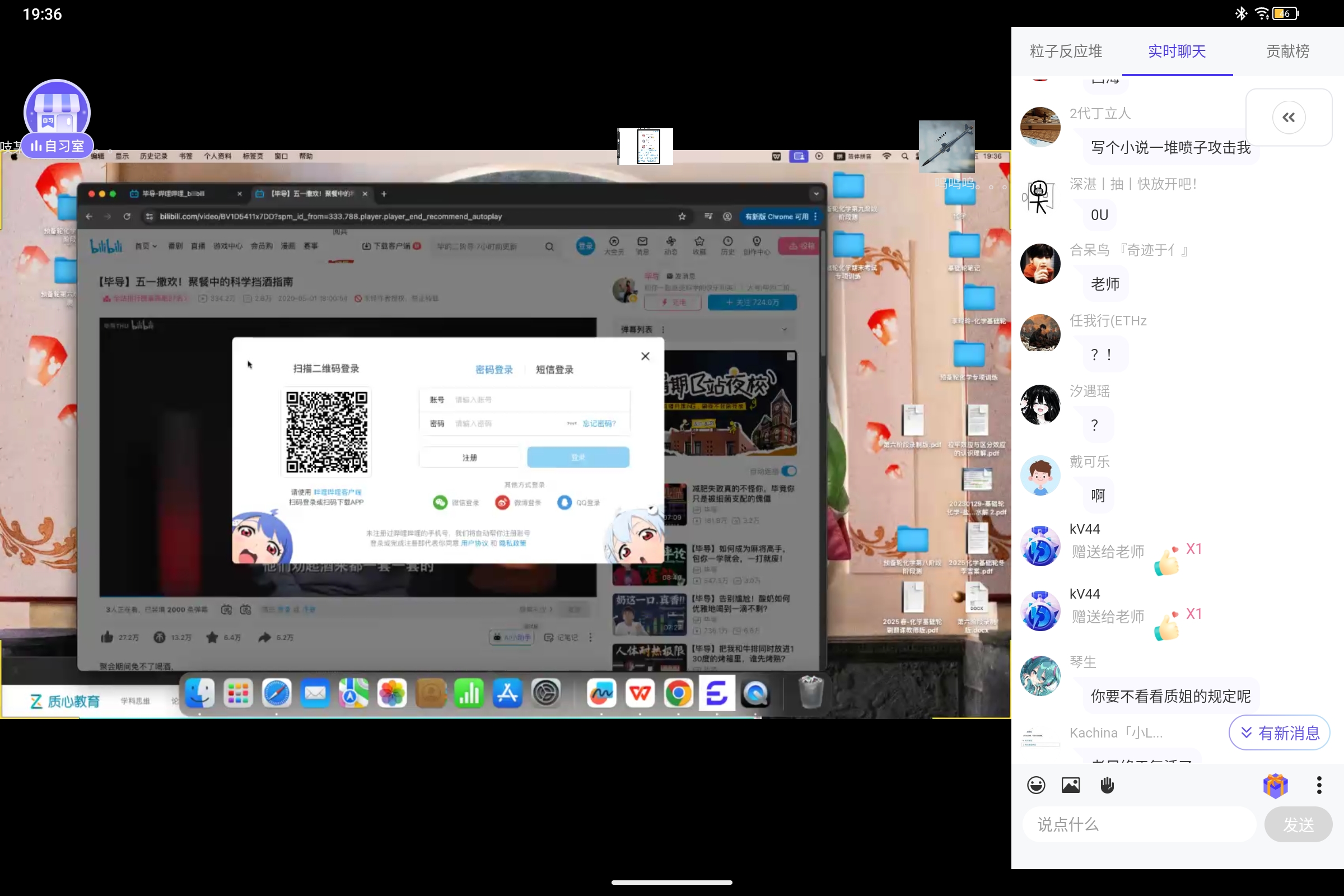Open System Settings gear from the Dock
1344x896 pixels.
pyautogui.click(x=545, y=693)
